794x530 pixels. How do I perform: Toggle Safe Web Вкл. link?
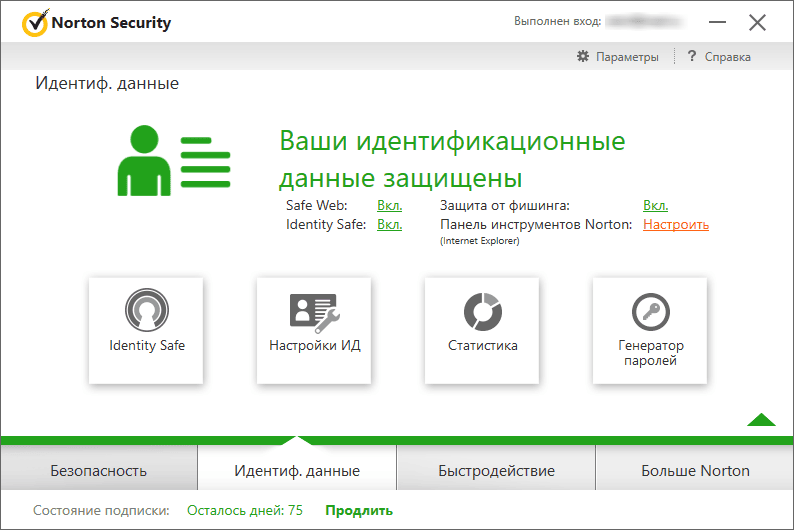coord(389,206)
